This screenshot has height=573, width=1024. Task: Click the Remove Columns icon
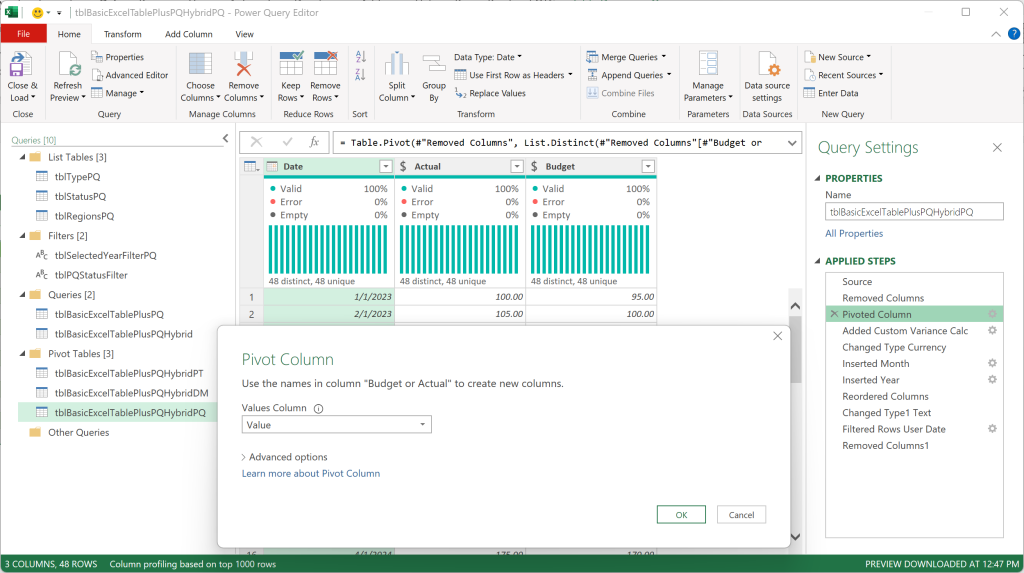[x=244, y=65]
